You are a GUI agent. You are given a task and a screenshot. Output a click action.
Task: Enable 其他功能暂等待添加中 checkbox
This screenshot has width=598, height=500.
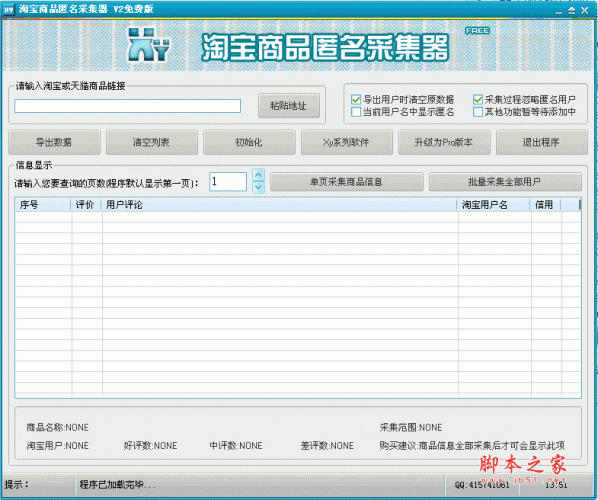coord(477,112)
